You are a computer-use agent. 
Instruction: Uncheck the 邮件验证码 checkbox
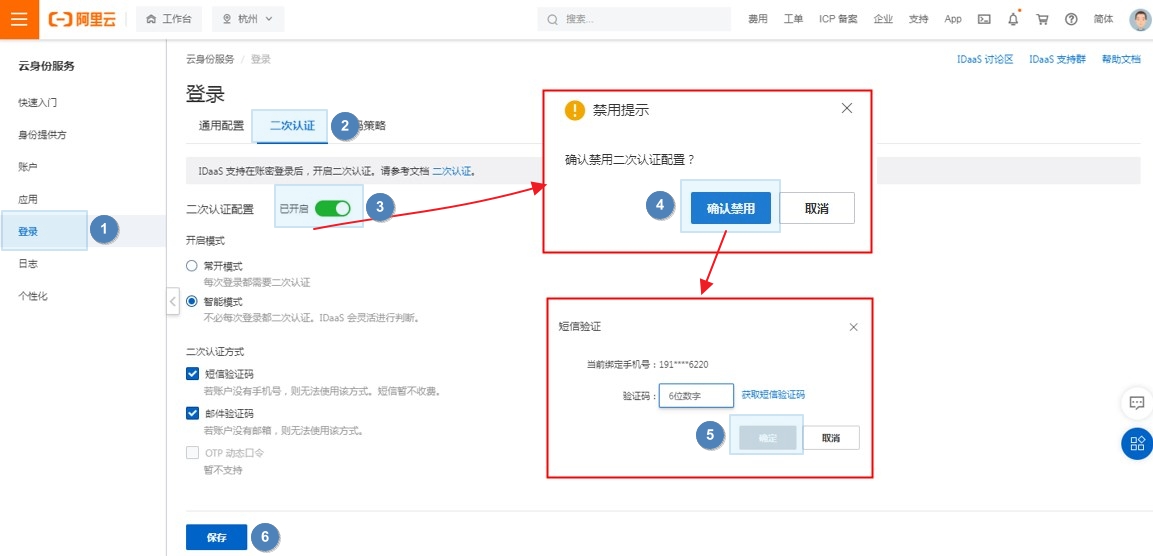click(192, 413)
